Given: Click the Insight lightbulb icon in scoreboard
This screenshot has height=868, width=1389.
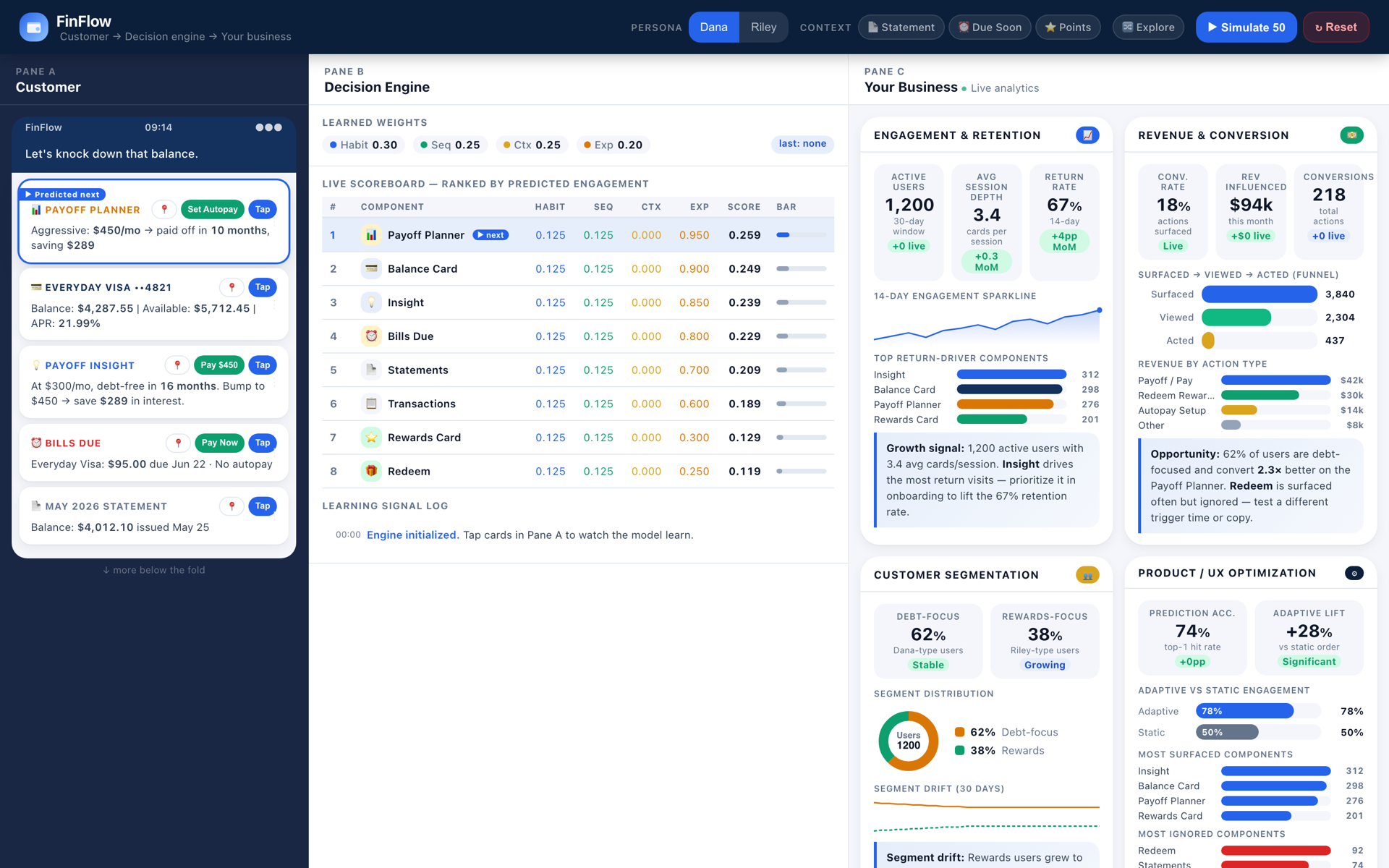Looking at the screenshot, I should tap(371, 302).
